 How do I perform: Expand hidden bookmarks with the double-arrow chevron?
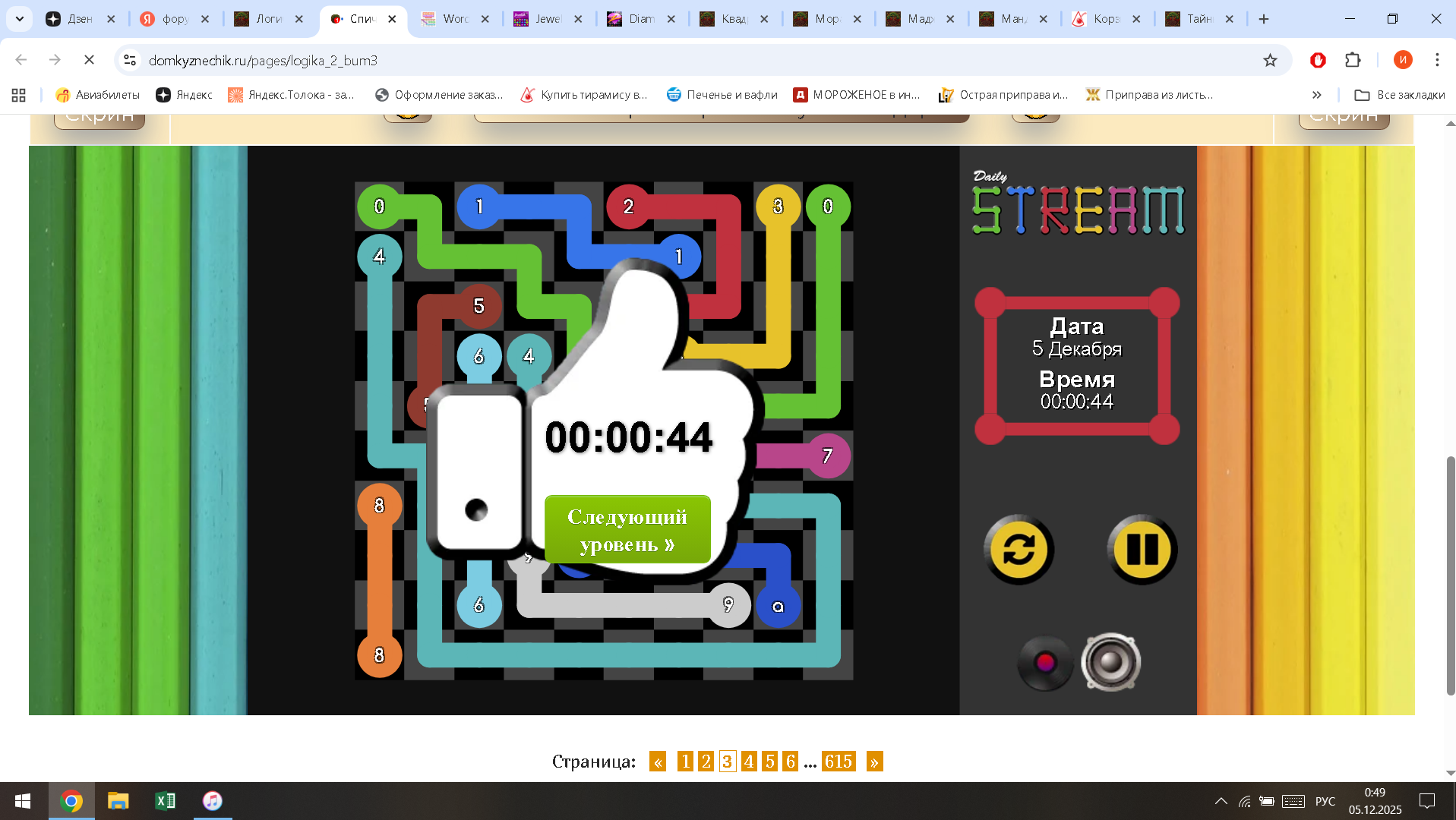[x=1316, y=95]
